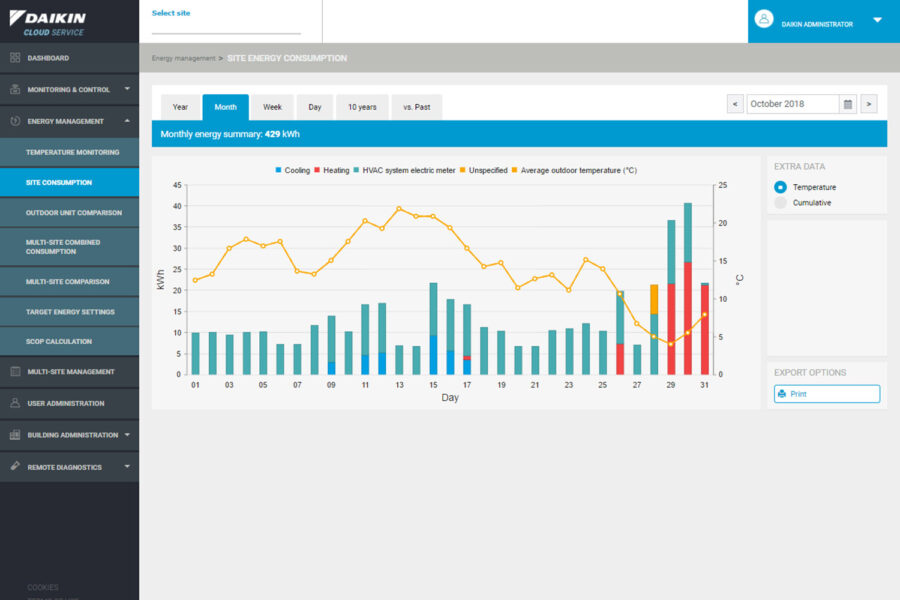Switch to the 10 years tab
Viewport: 900px width, 600px height.
coord(362,107)
